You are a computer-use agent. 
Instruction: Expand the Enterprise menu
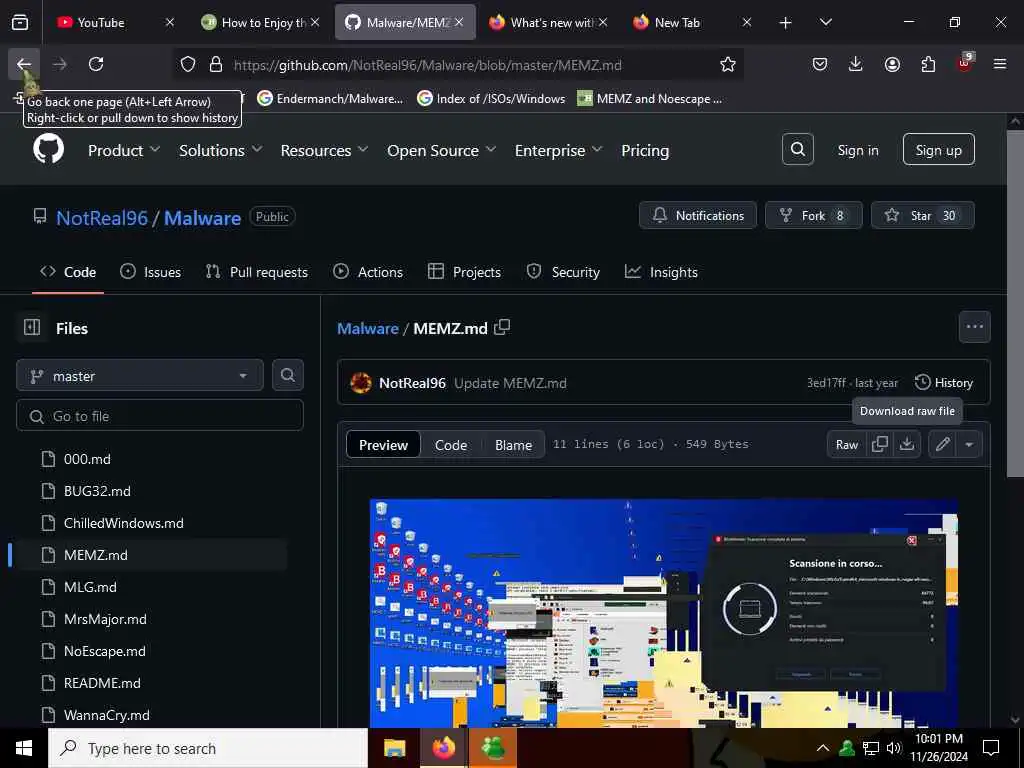pyautogui.click(x=558, y=150)
